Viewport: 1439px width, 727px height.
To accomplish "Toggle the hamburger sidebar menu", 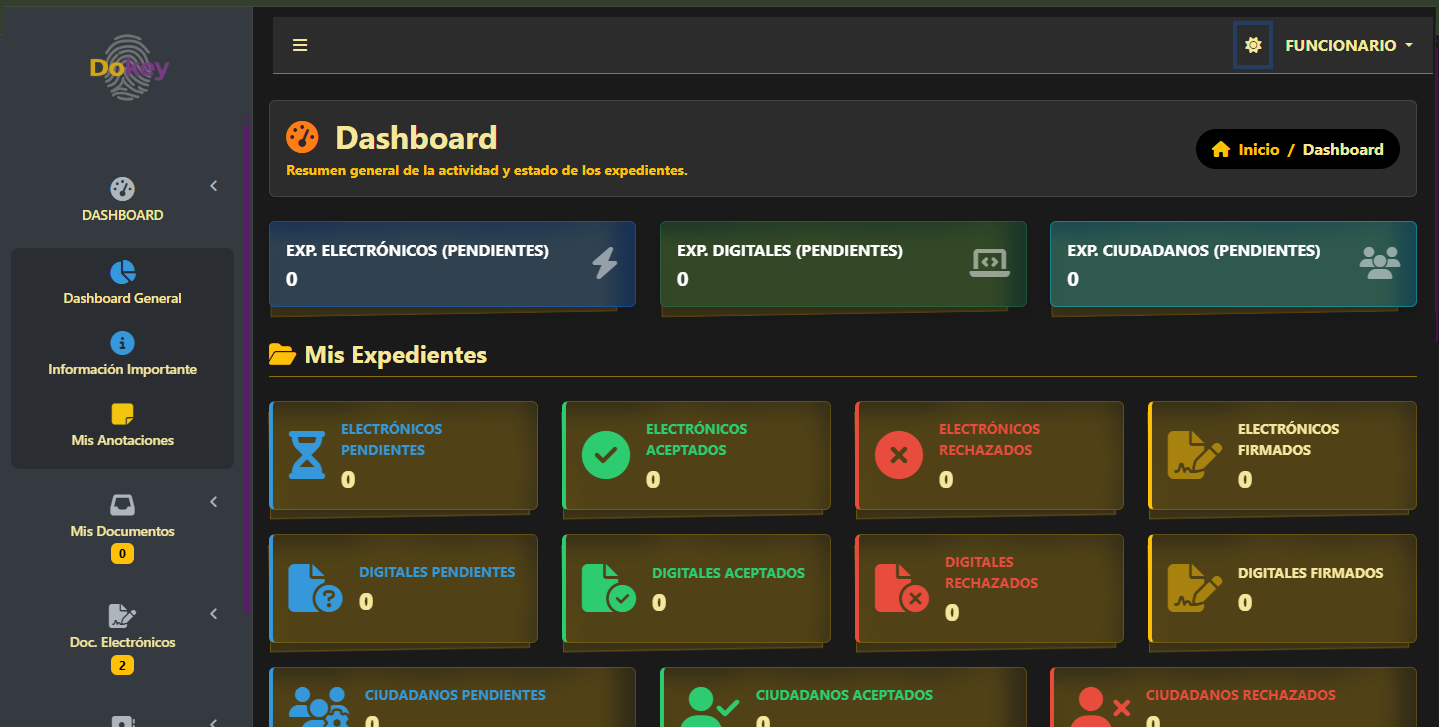I will tap(300, 45).
